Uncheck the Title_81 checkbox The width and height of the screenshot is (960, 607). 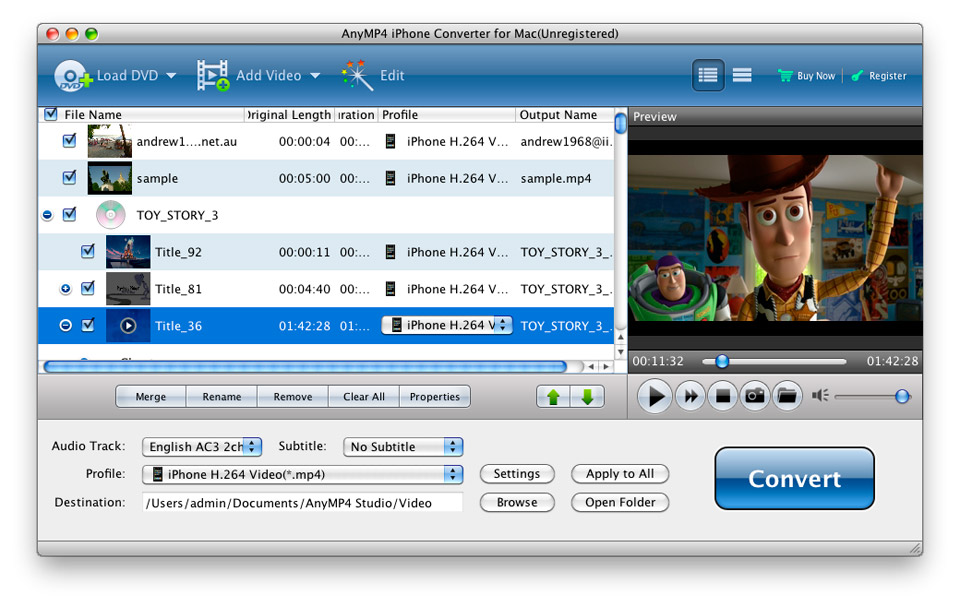click(x=88, y=288)
